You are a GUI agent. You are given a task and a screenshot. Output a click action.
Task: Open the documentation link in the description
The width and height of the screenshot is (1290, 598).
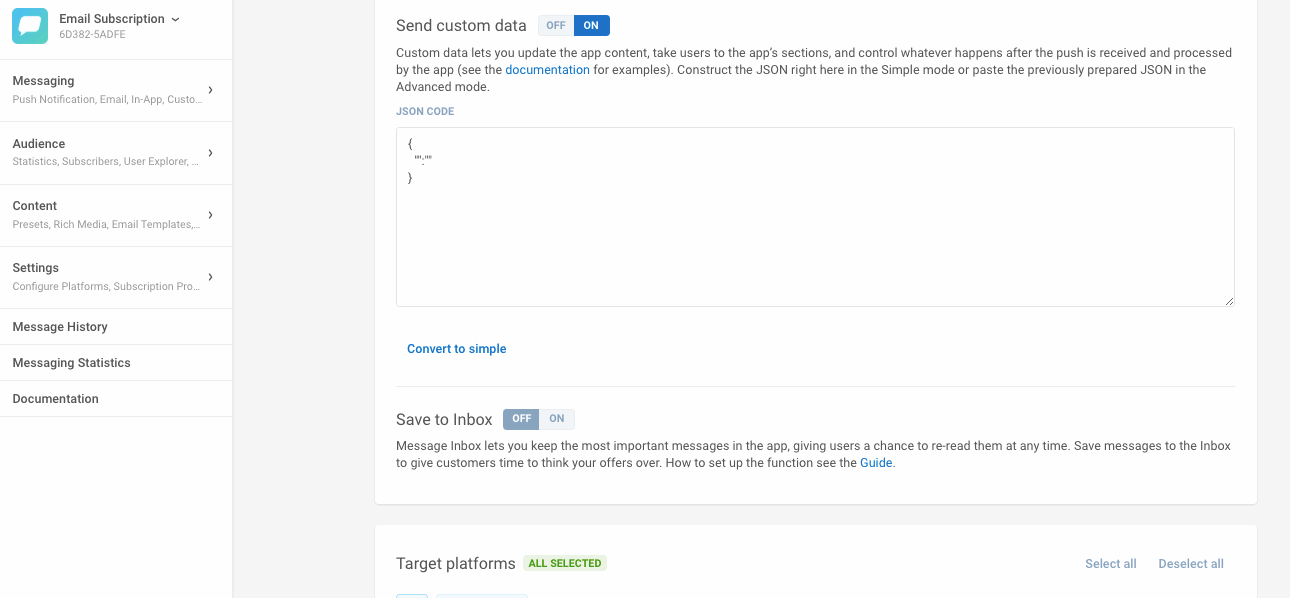coord(547,70)
